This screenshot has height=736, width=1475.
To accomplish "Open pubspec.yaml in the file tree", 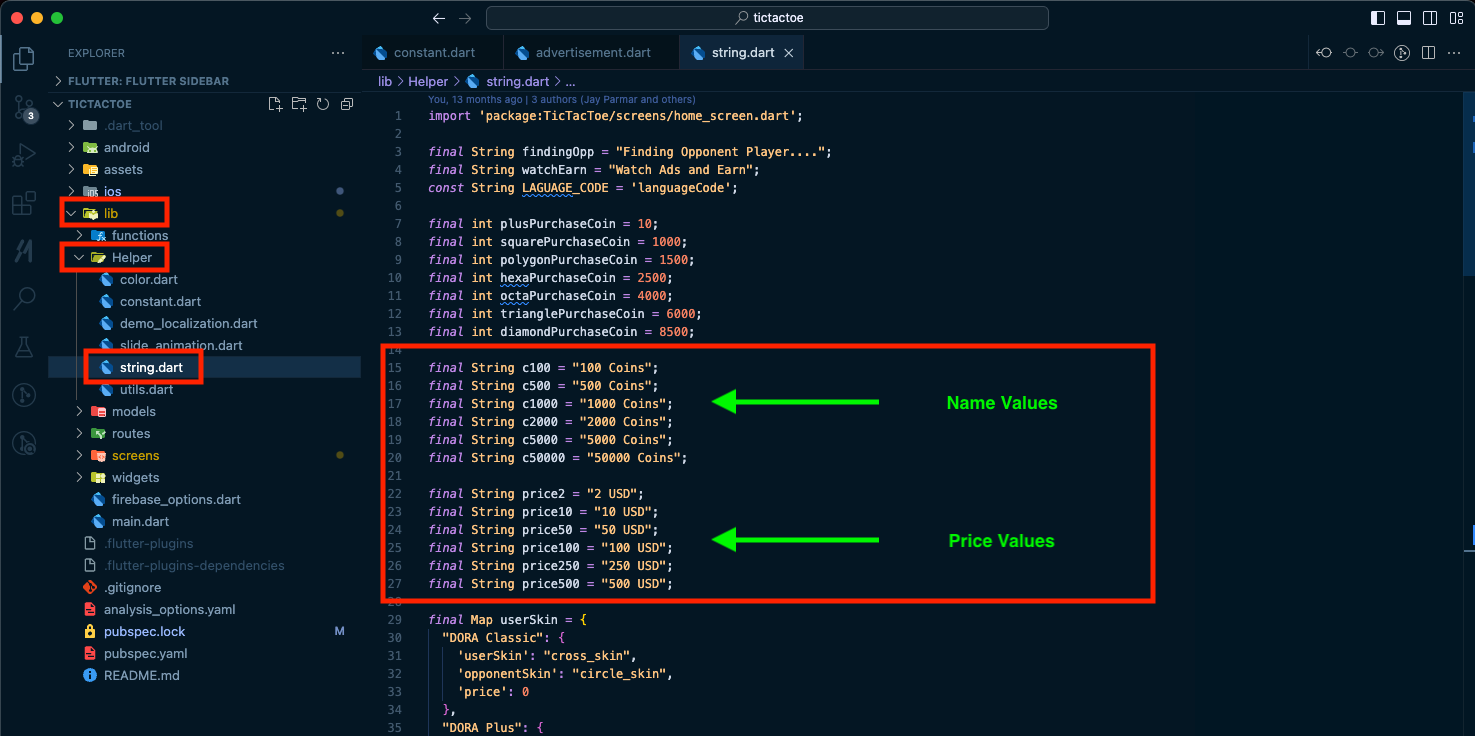I will (x=145, y=653).
